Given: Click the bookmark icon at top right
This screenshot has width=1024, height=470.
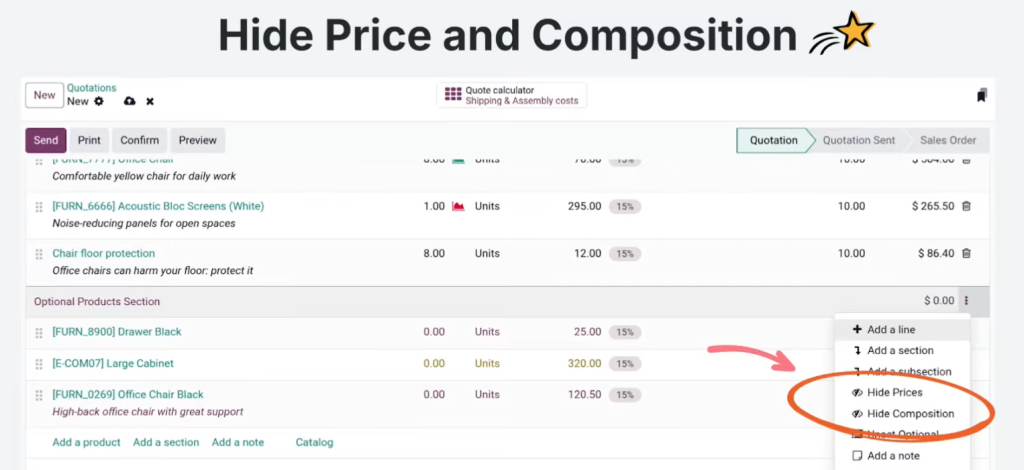Looking at the screenshot, I should (x=982, y=95).
